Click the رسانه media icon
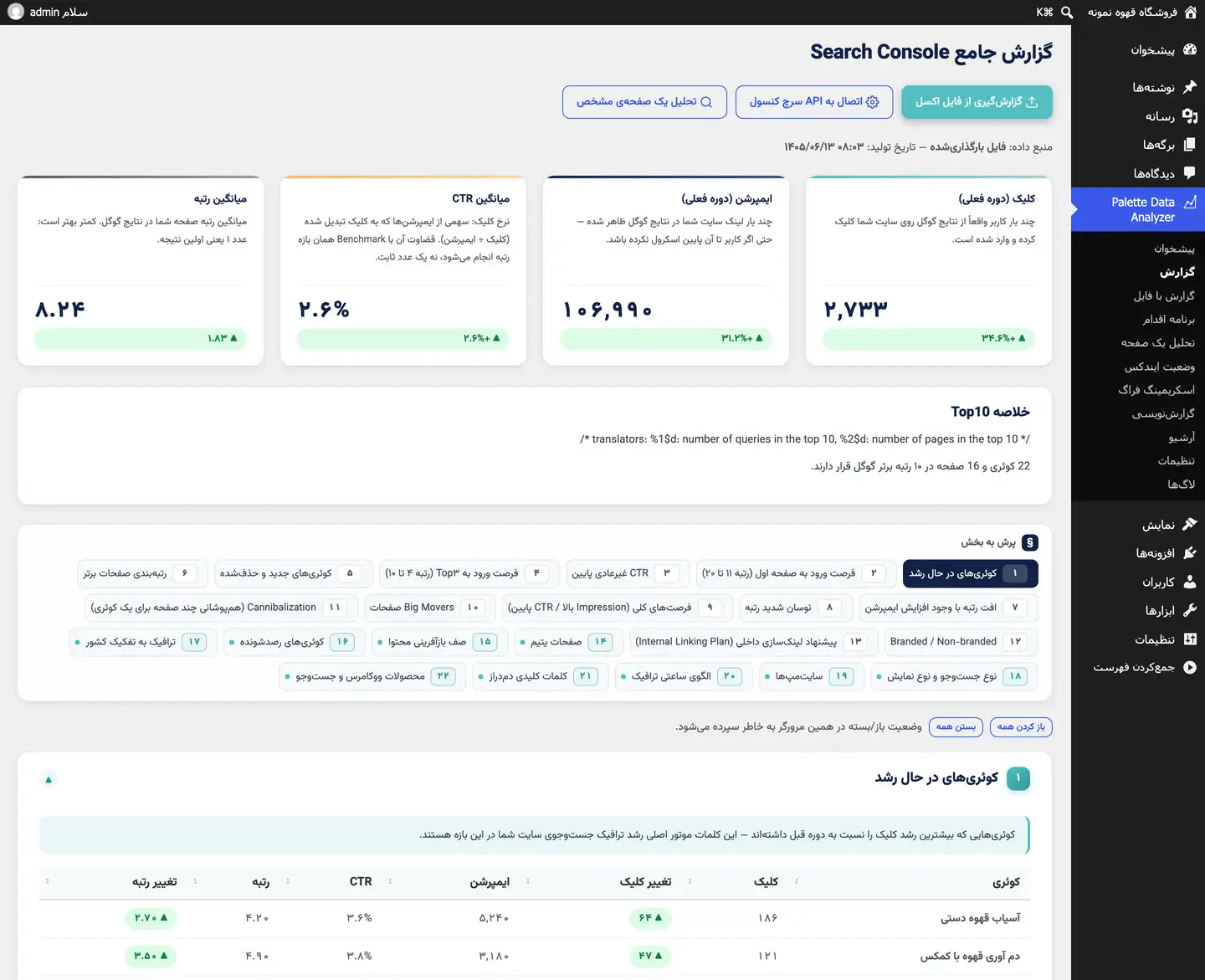This screenshot has height=980, width=1205. 1190,116
